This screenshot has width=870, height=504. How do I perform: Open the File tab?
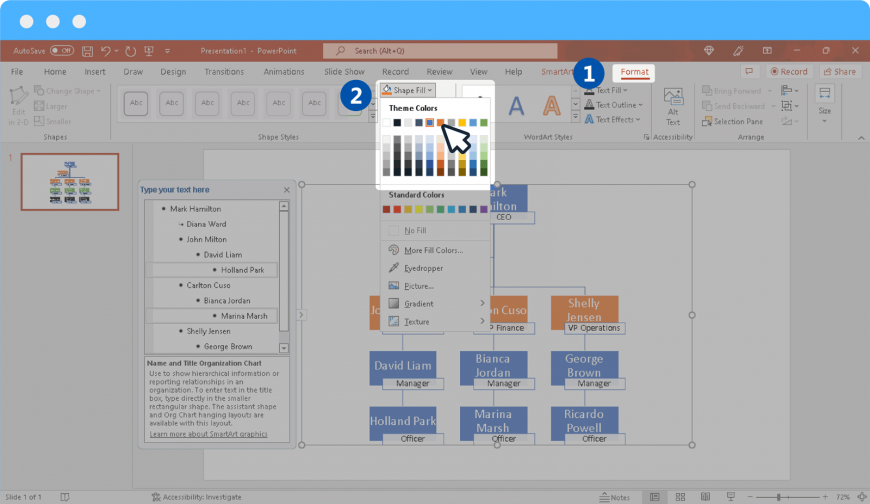coord(17,72)
